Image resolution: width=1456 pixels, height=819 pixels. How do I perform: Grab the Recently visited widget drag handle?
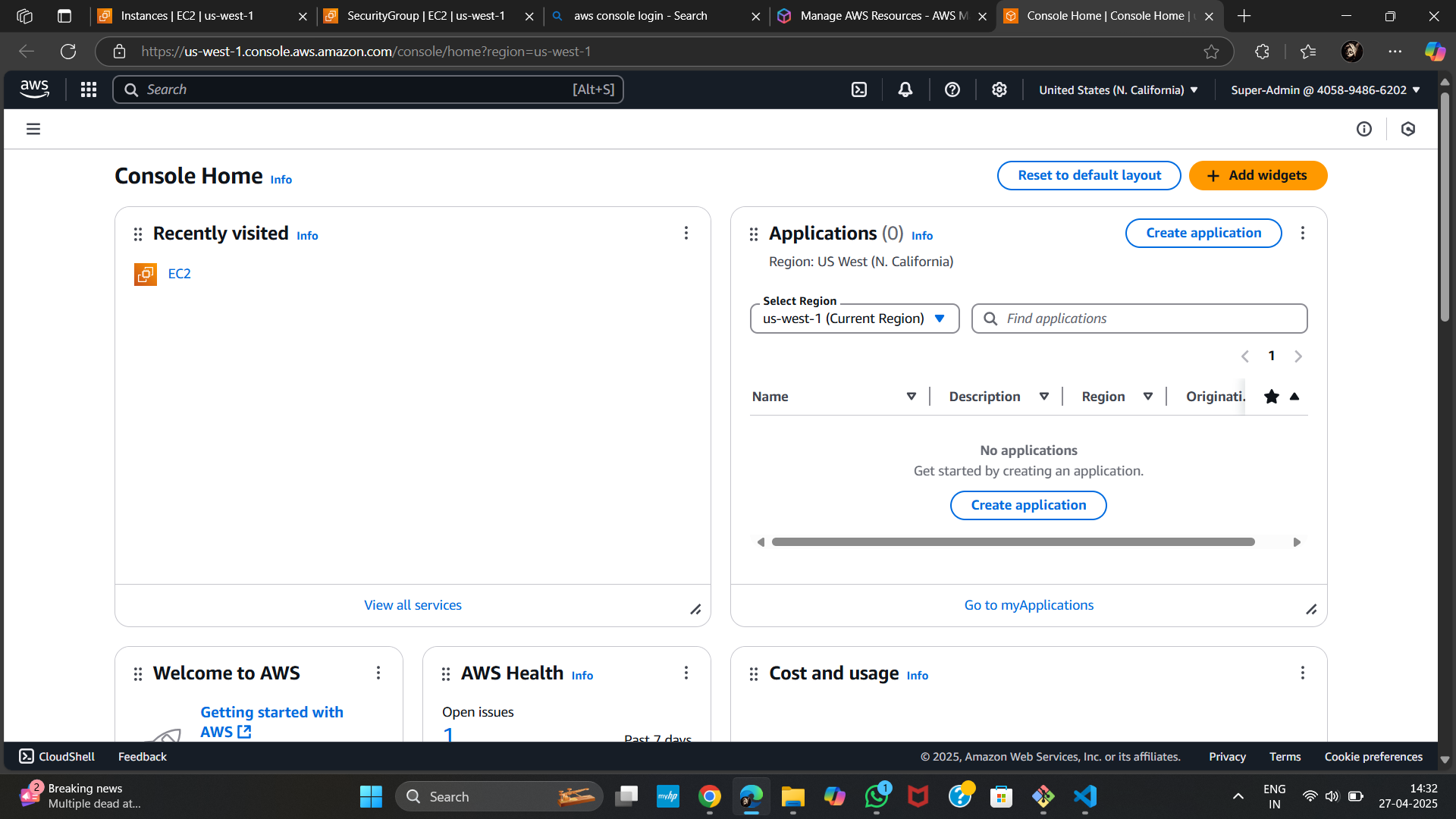click(138, 234)
